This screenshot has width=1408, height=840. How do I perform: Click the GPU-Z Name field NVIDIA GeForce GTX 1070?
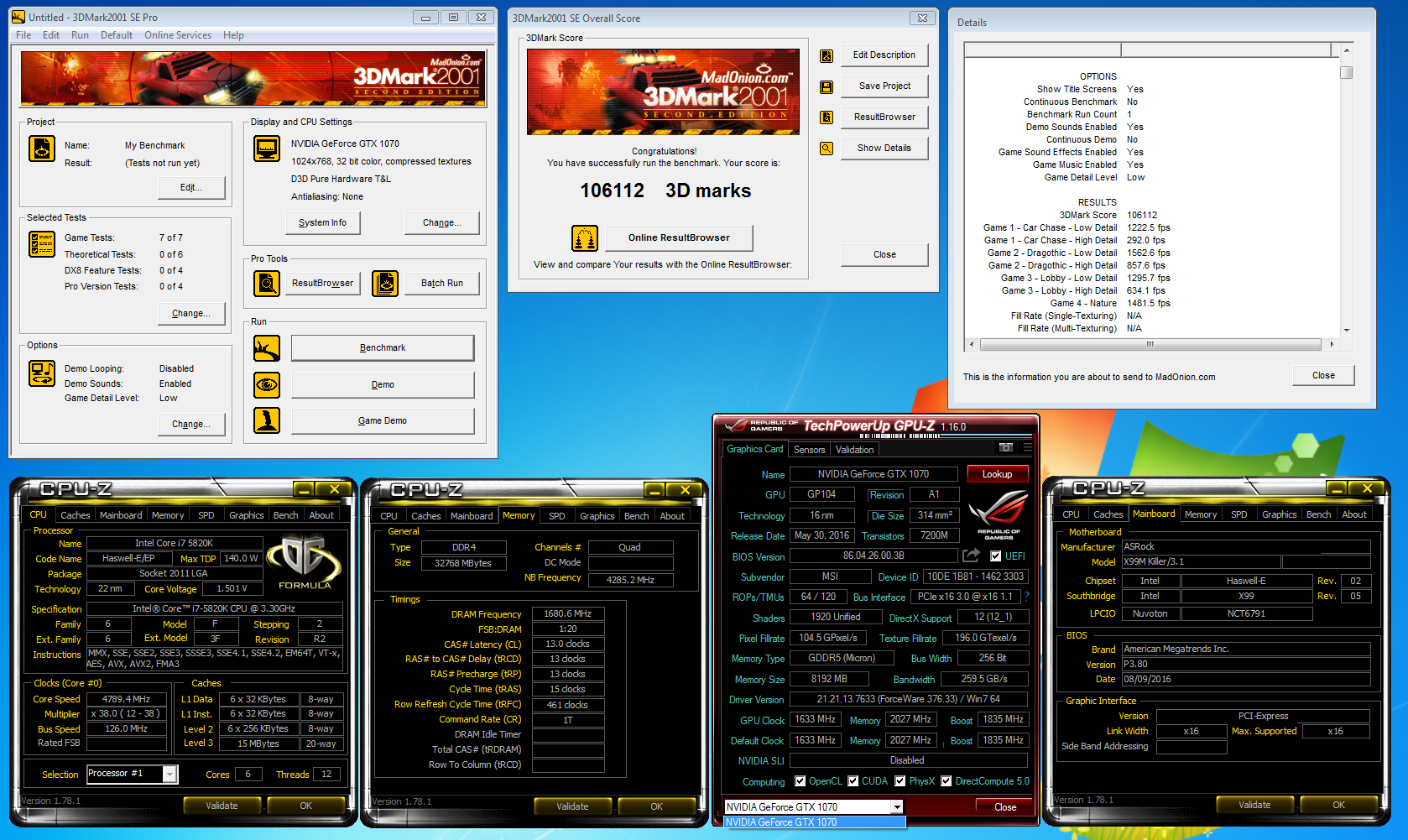pyautogui.click(x=873, y=474)
